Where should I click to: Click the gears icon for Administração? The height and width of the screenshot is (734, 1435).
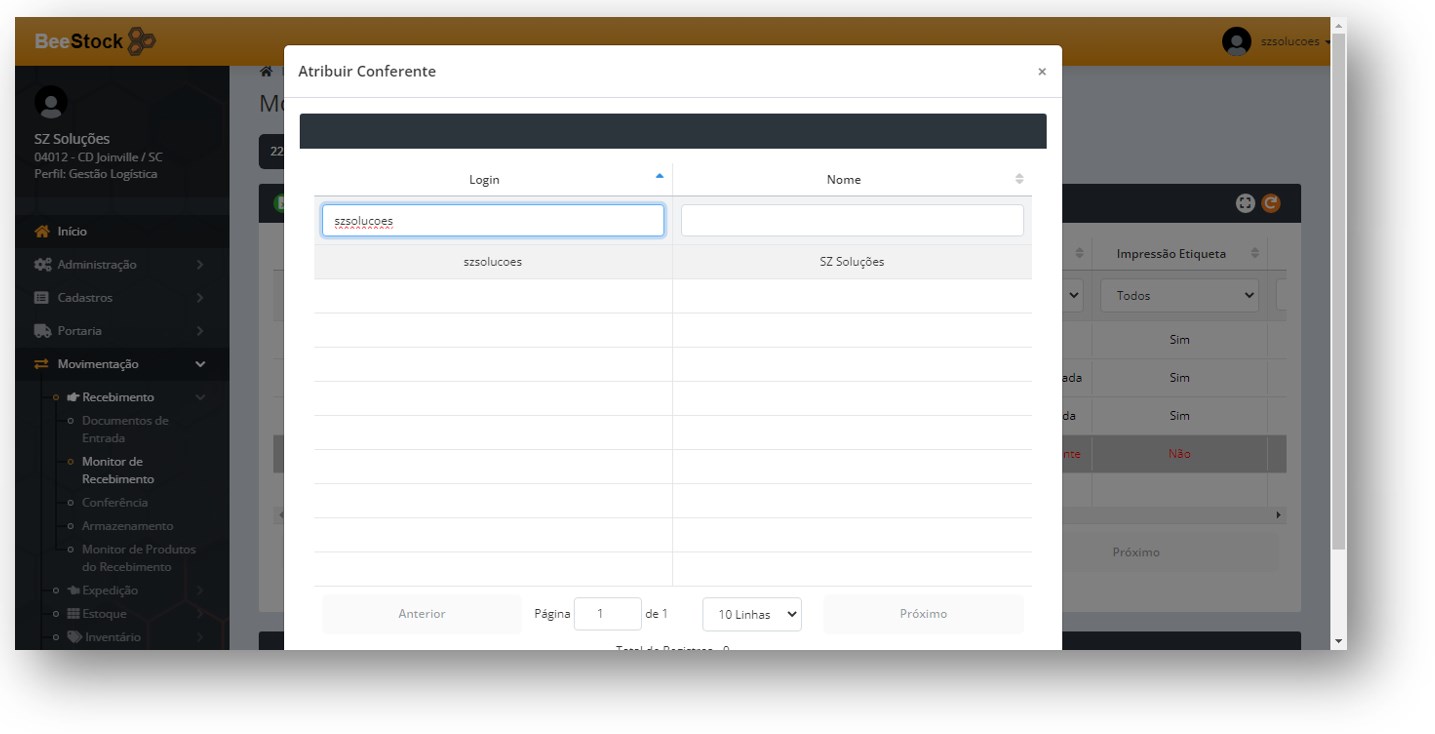(x=42, y=265)
